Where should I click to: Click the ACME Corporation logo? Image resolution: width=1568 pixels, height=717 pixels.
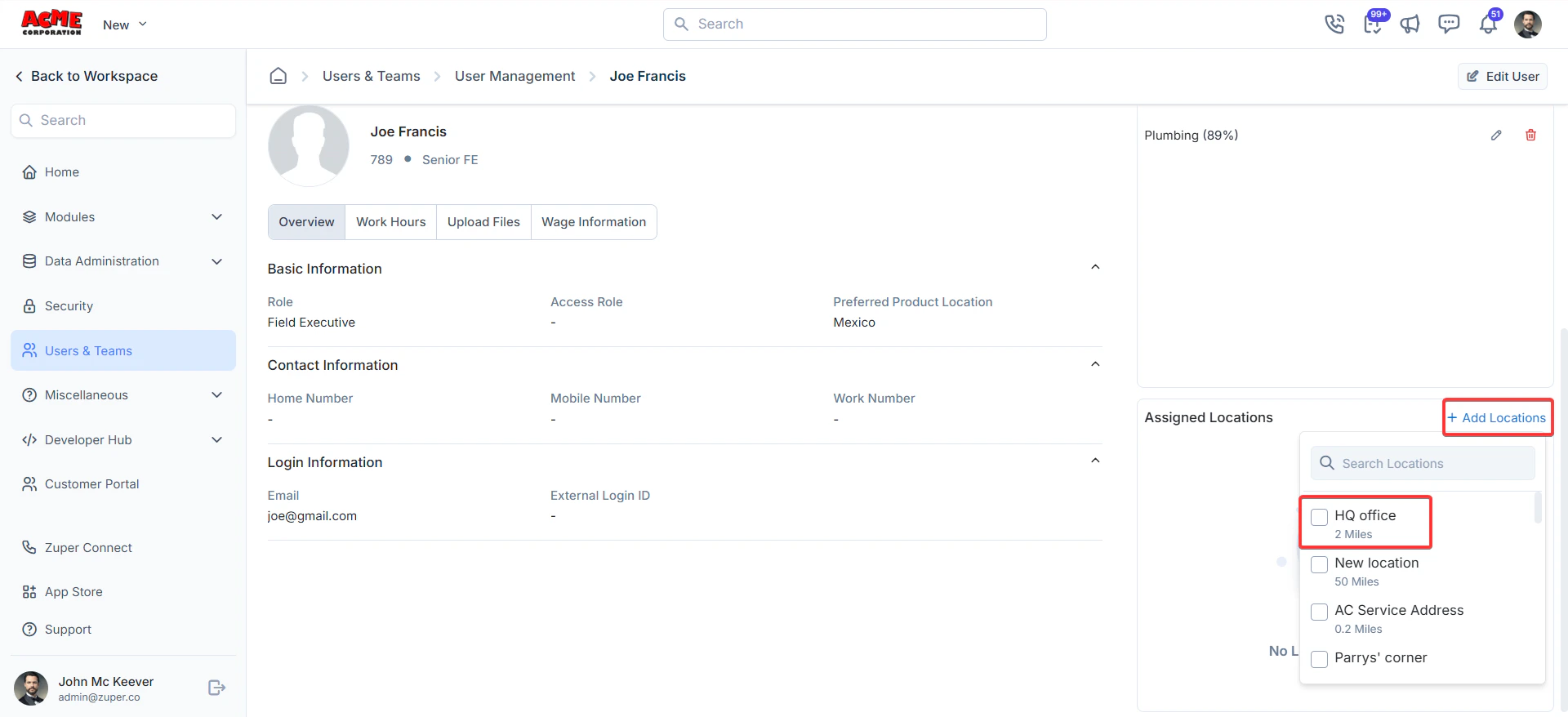(x=51, y=23)
